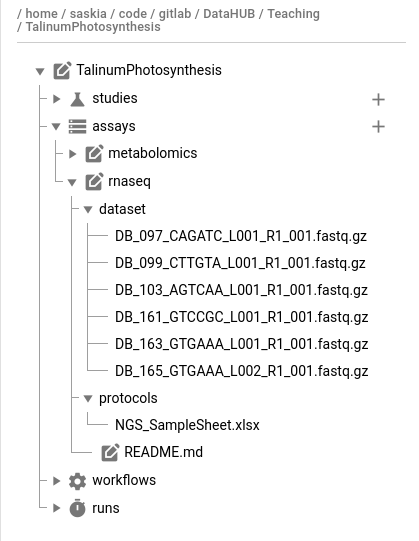Screen dimensions: 419x541
Task: Click the edit icon beside metabolomics
Action: pyautogui.click(x=94, y=154)
